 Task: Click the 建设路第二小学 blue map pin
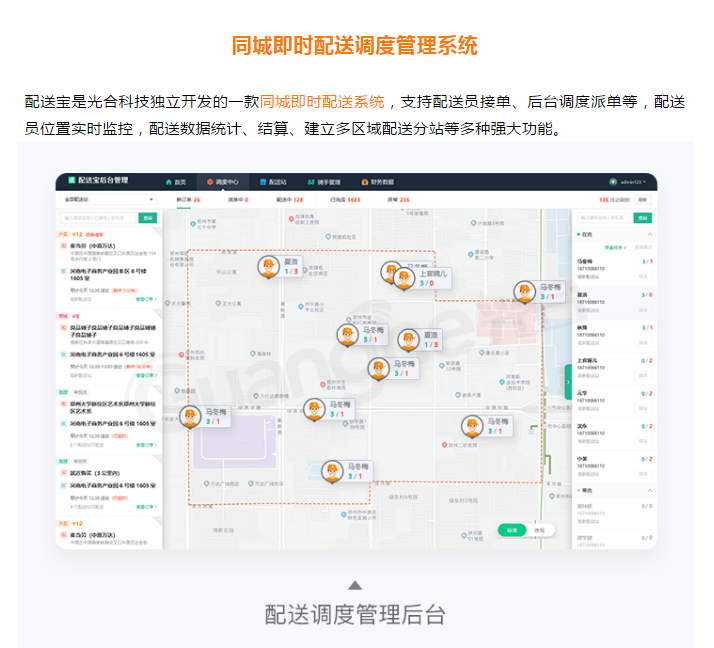point(470,255)
